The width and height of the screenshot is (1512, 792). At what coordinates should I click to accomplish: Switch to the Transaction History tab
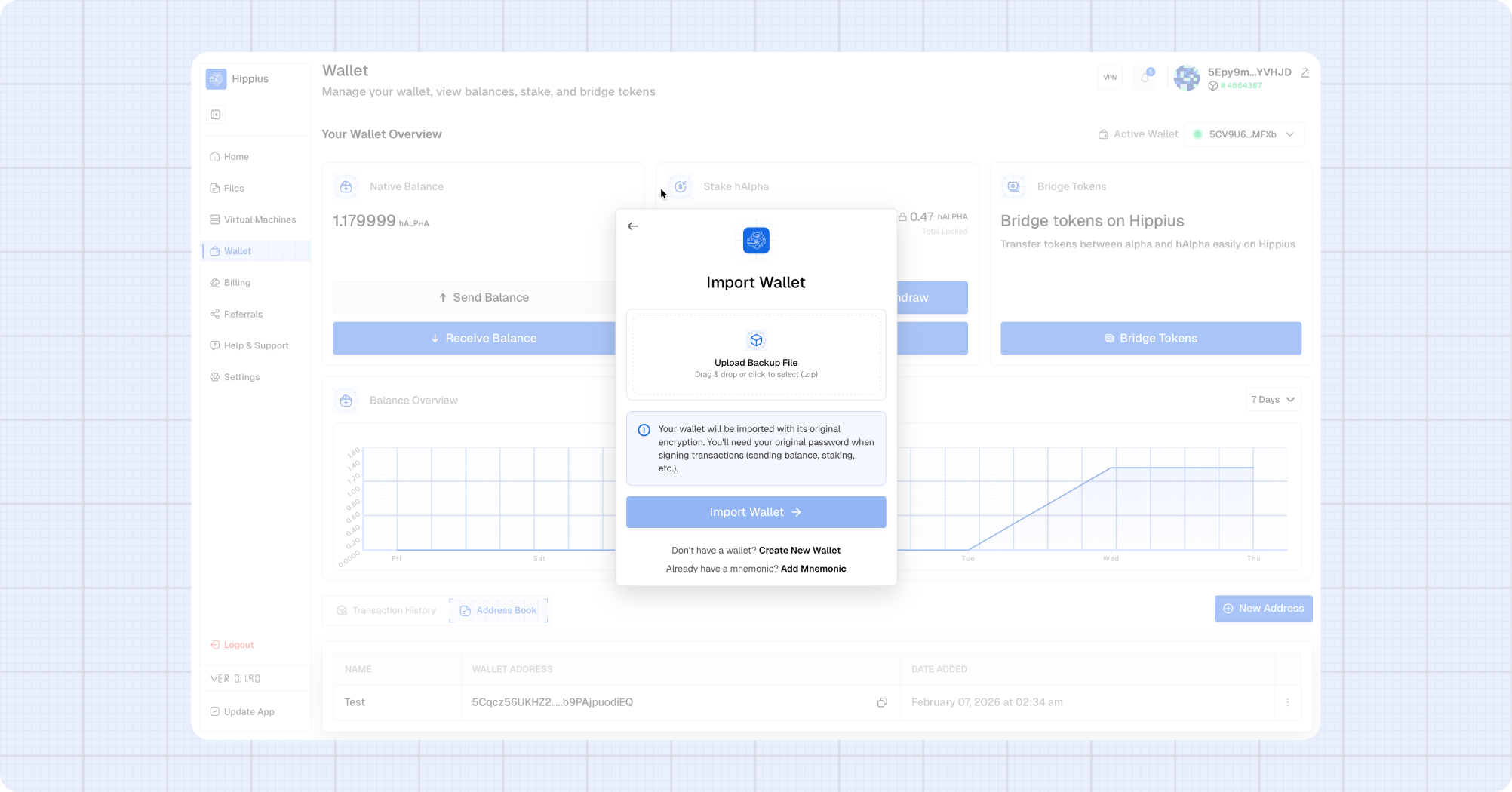pos(386,610)
